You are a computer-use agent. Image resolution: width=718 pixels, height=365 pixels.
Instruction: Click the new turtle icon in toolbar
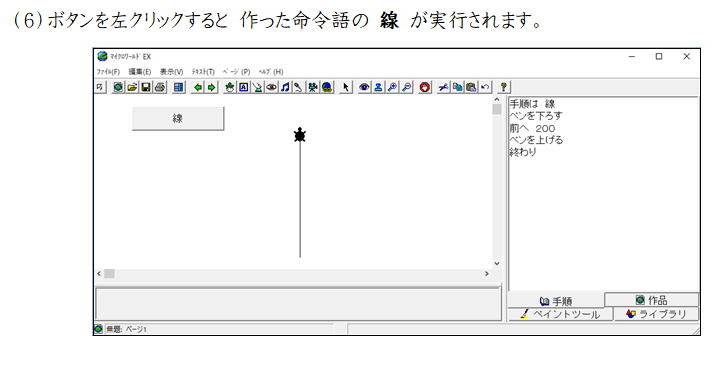pyautogui.click(x=230, y=87)
